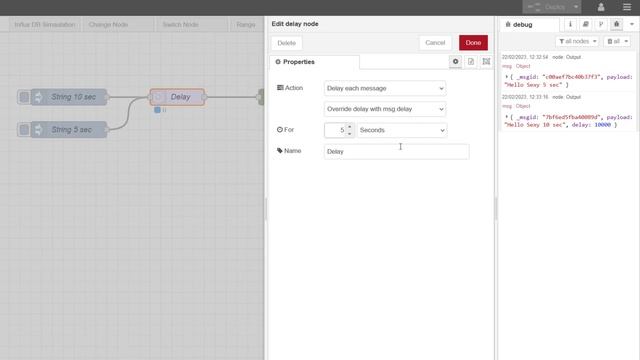Viewport: 640px width, 360px height.
Task: Click the Edit delay node title
Action: (x=295, y=24)
